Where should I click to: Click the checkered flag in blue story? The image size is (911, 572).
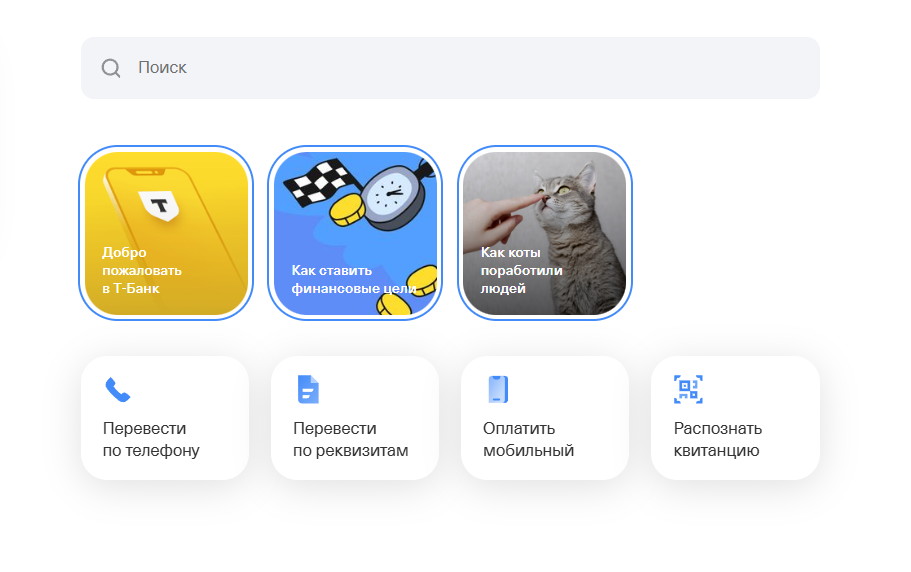(x=317, y=182)
